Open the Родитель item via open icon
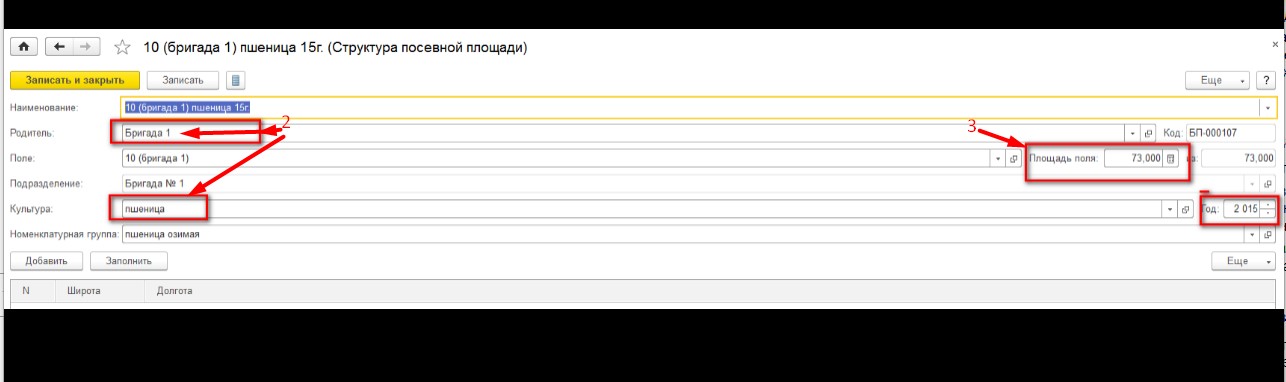This screenshot has width=1286, height=382. tap(1148, 132)
